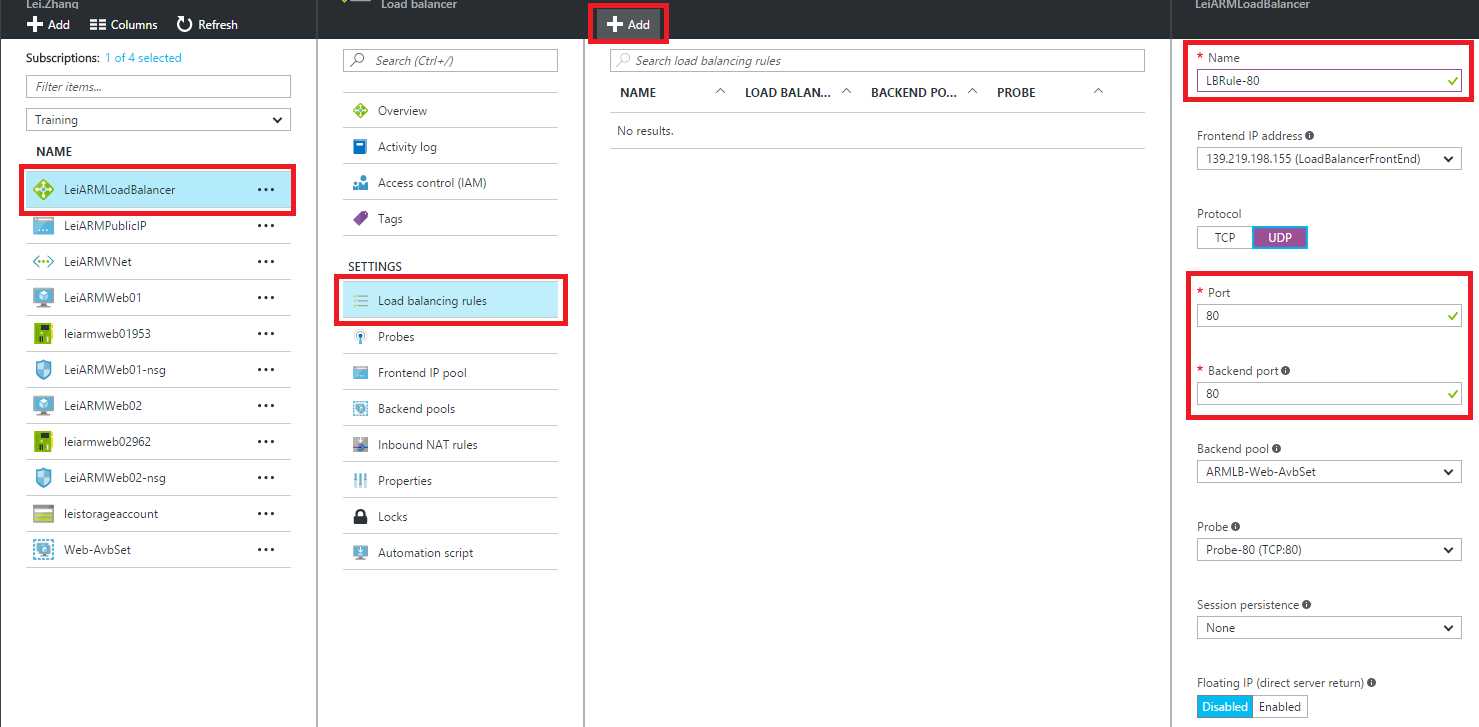This screenshot has width=1479, height=727.
Task: Open Load balancing rules settings
Action: [450, 301]
